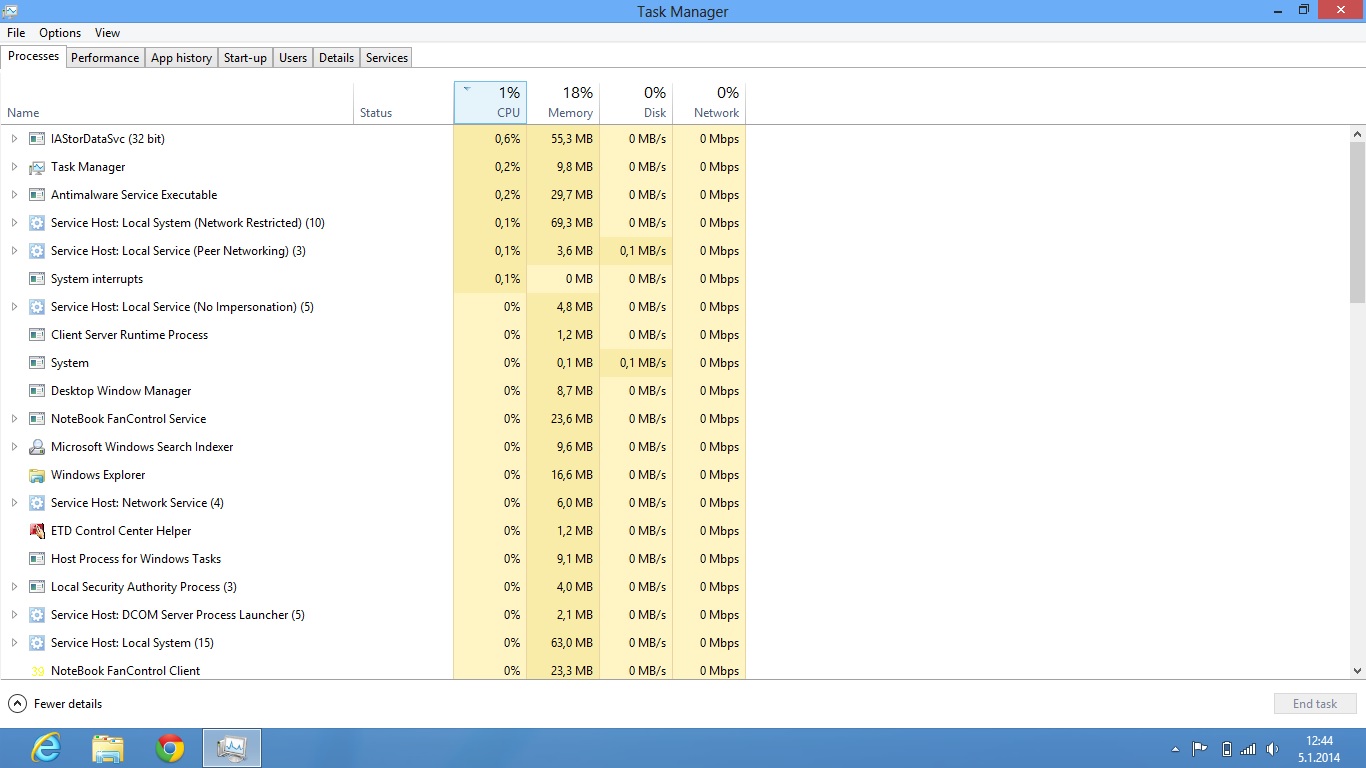This screenshot has width=1366, height=768.
Task: Open the View menu
Action: pos(108,33)
